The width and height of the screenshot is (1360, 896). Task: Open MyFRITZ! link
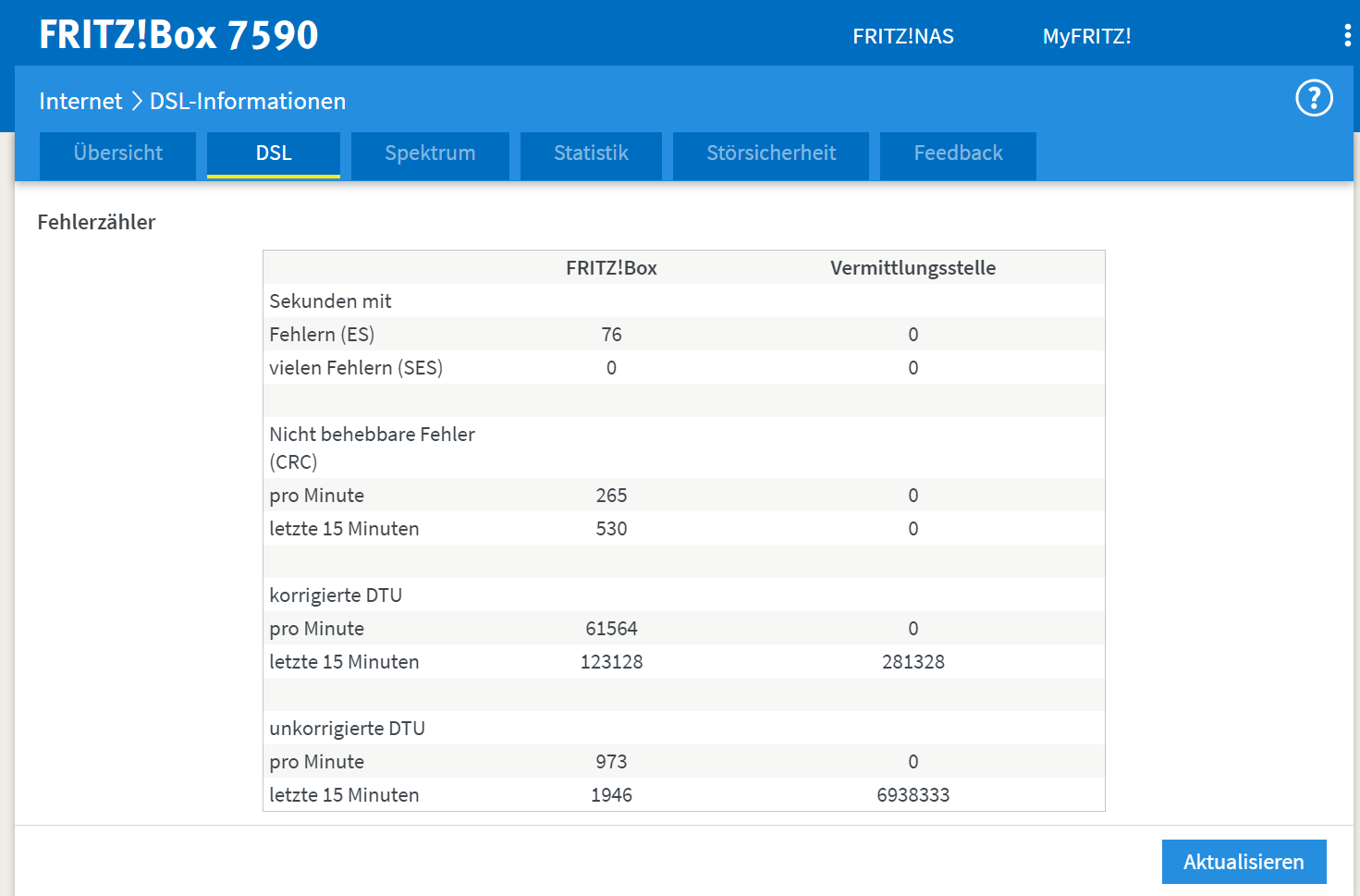coord(1087,36)
